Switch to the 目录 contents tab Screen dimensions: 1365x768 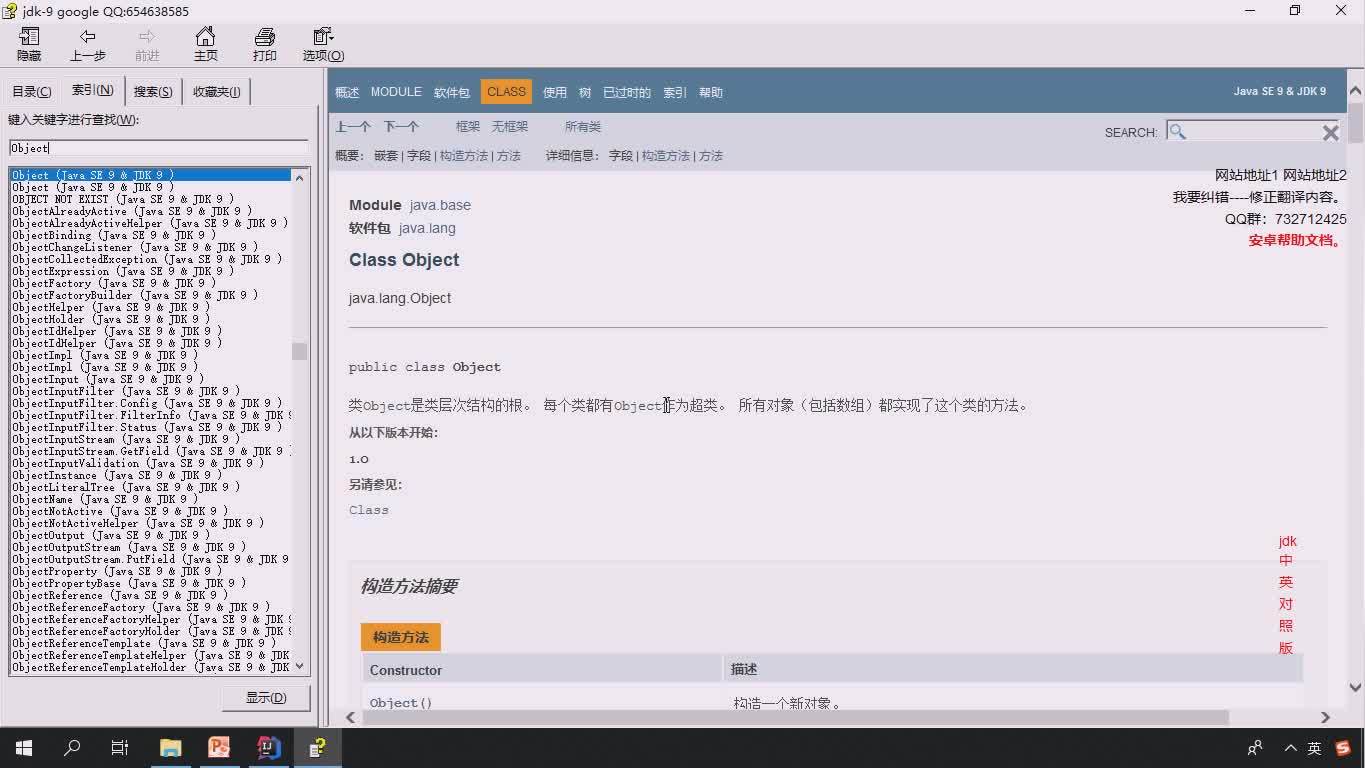tap(31, 90)
